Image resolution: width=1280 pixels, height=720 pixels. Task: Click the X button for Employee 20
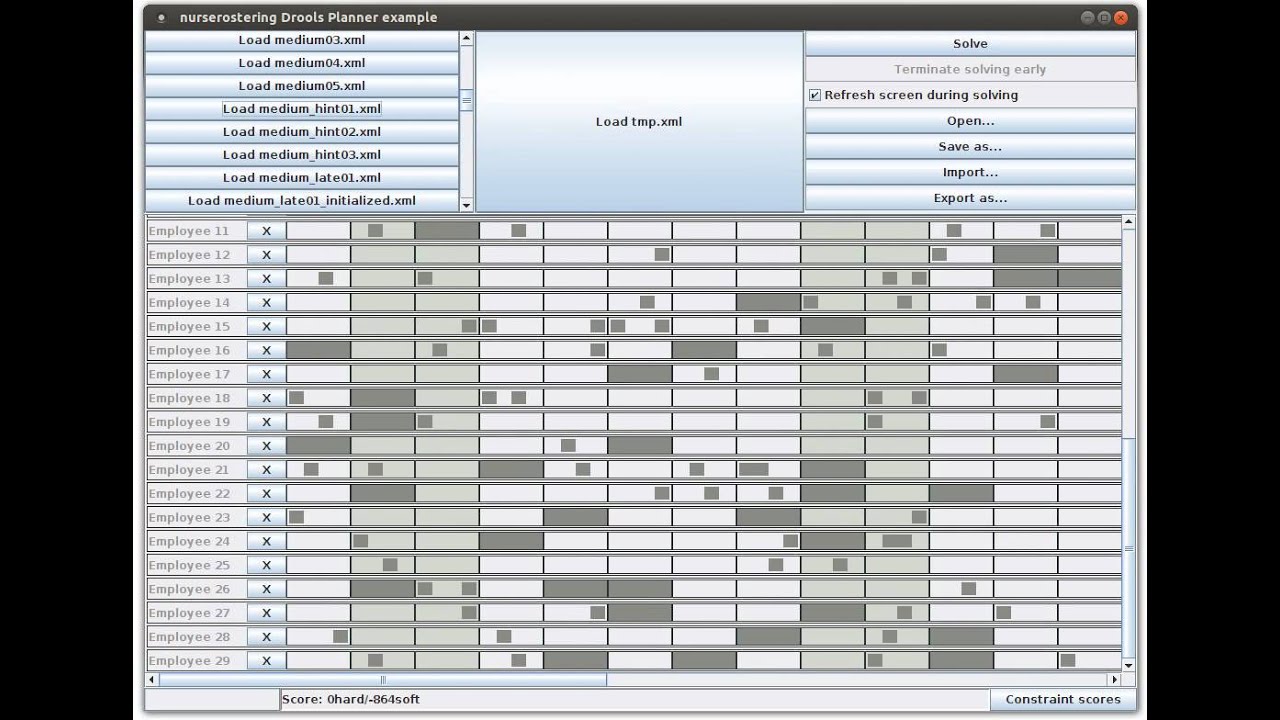(266, 446)
